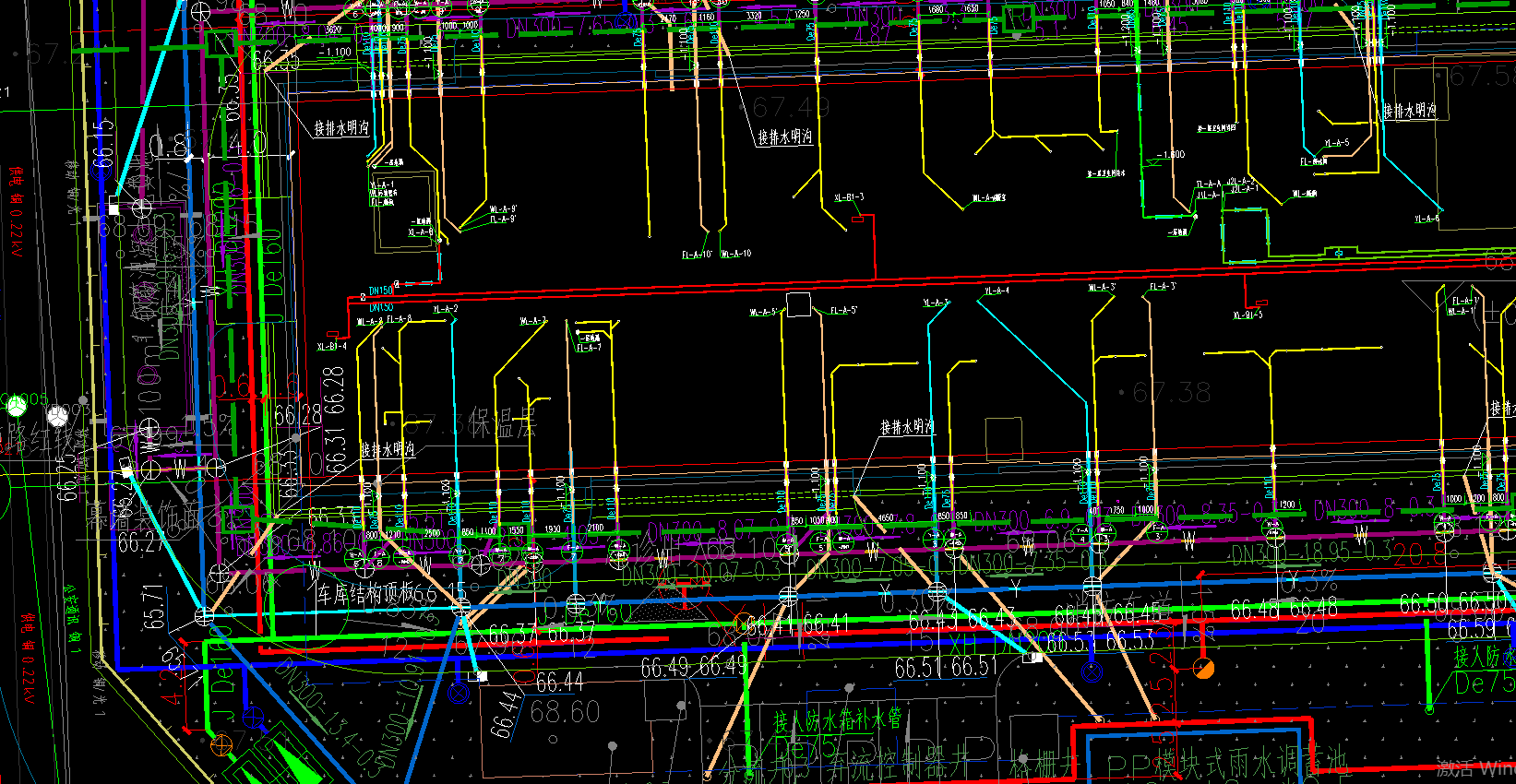Click the FL-A-5' label
Screen dimensions: 1516x784
click(843, 310)
